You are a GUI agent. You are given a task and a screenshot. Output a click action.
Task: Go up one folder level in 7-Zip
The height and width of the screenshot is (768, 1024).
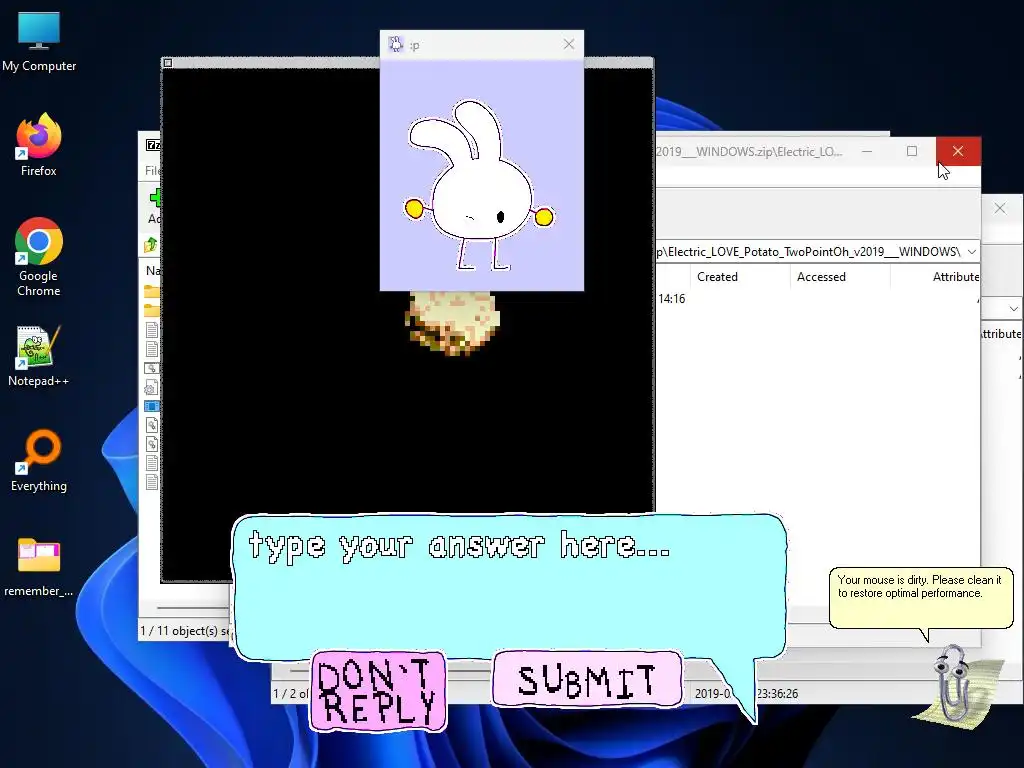pos(151,245)
